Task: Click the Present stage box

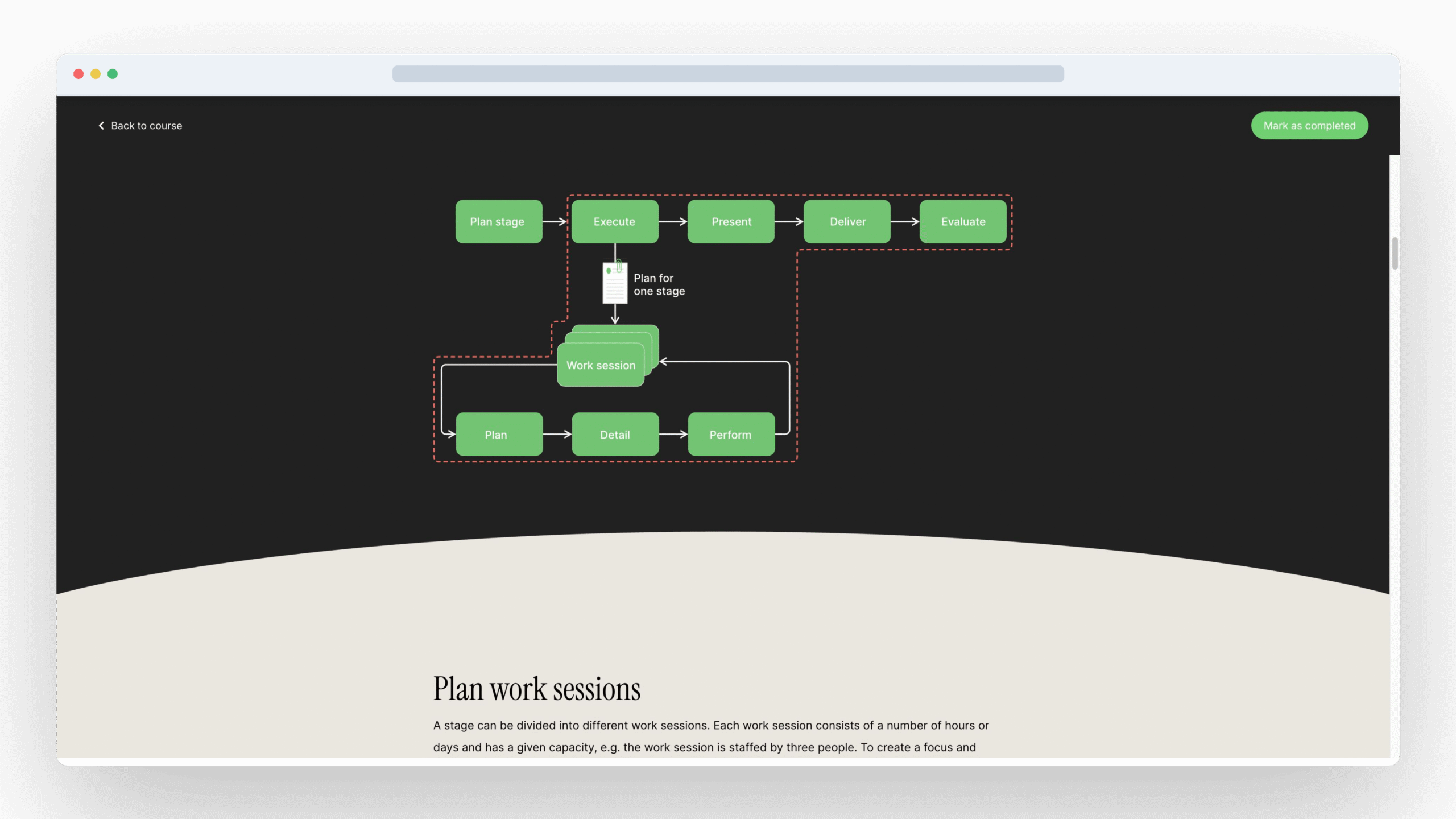Action: click(731, 222)
